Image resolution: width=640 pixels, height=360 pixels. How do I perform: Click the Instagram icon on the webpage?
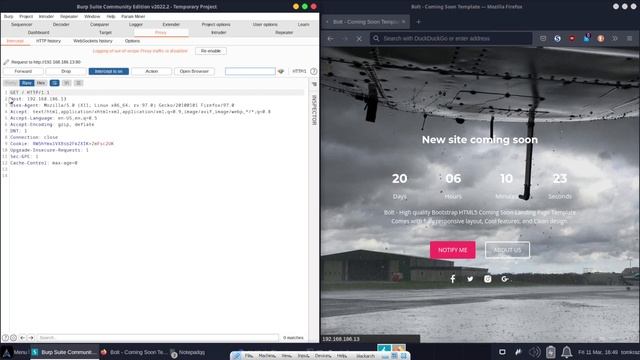[x=487, y=279]
